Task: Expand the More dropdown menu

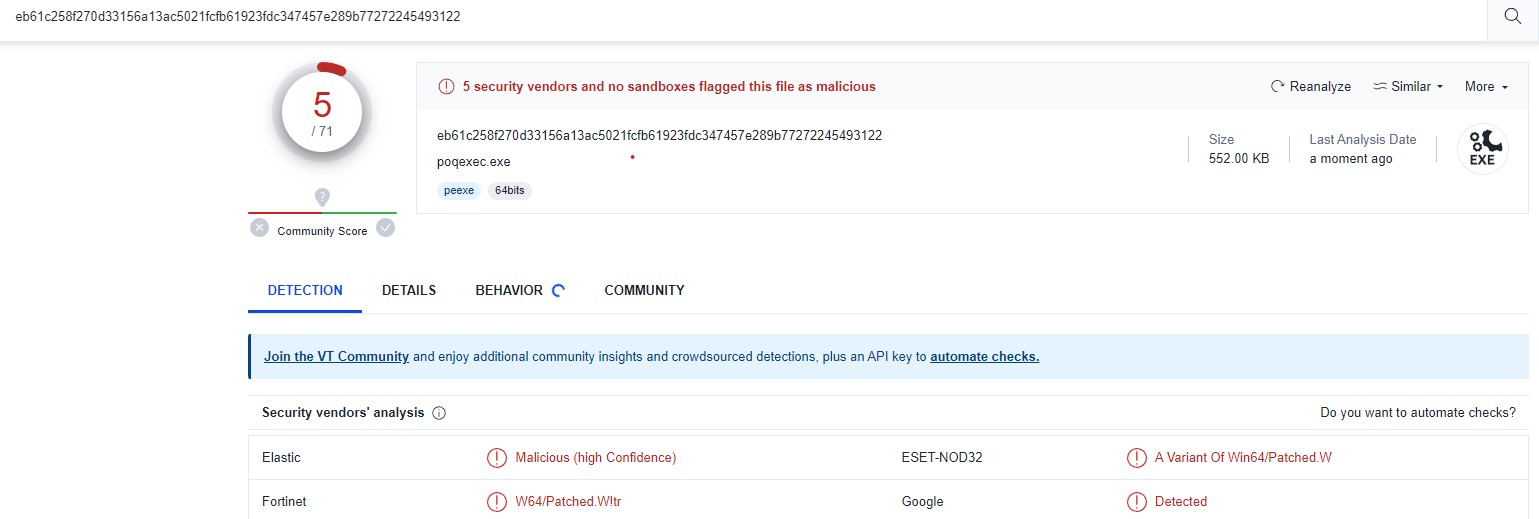Action: [x=1486, y=87]
